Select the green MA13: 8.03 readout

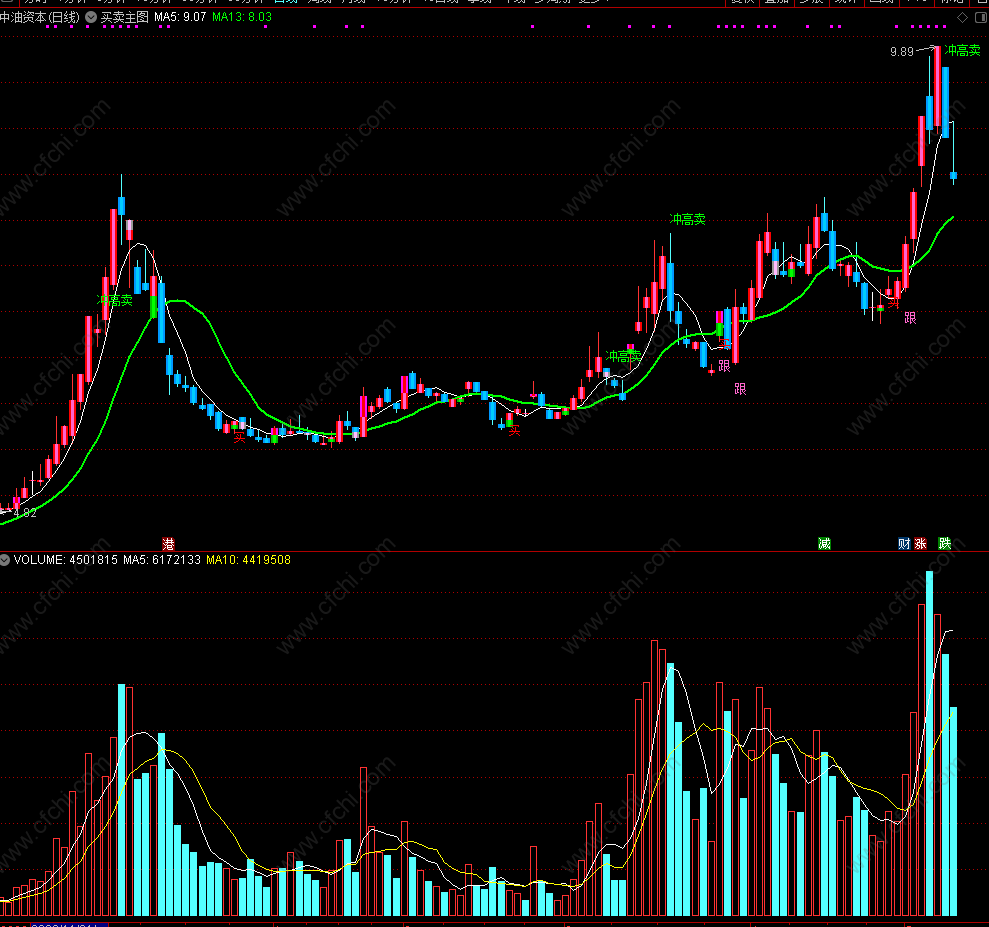242,17
